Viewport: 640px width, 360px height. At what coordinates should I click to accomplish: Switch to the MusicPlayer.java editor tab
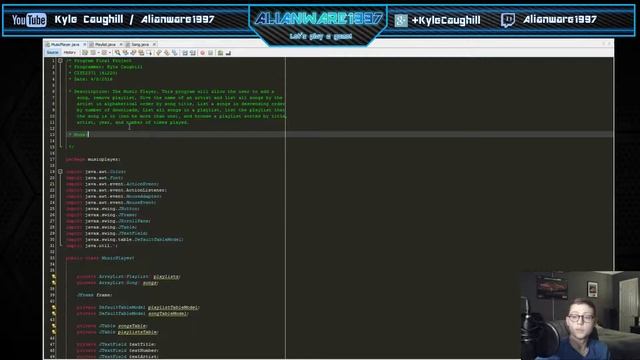64,44
